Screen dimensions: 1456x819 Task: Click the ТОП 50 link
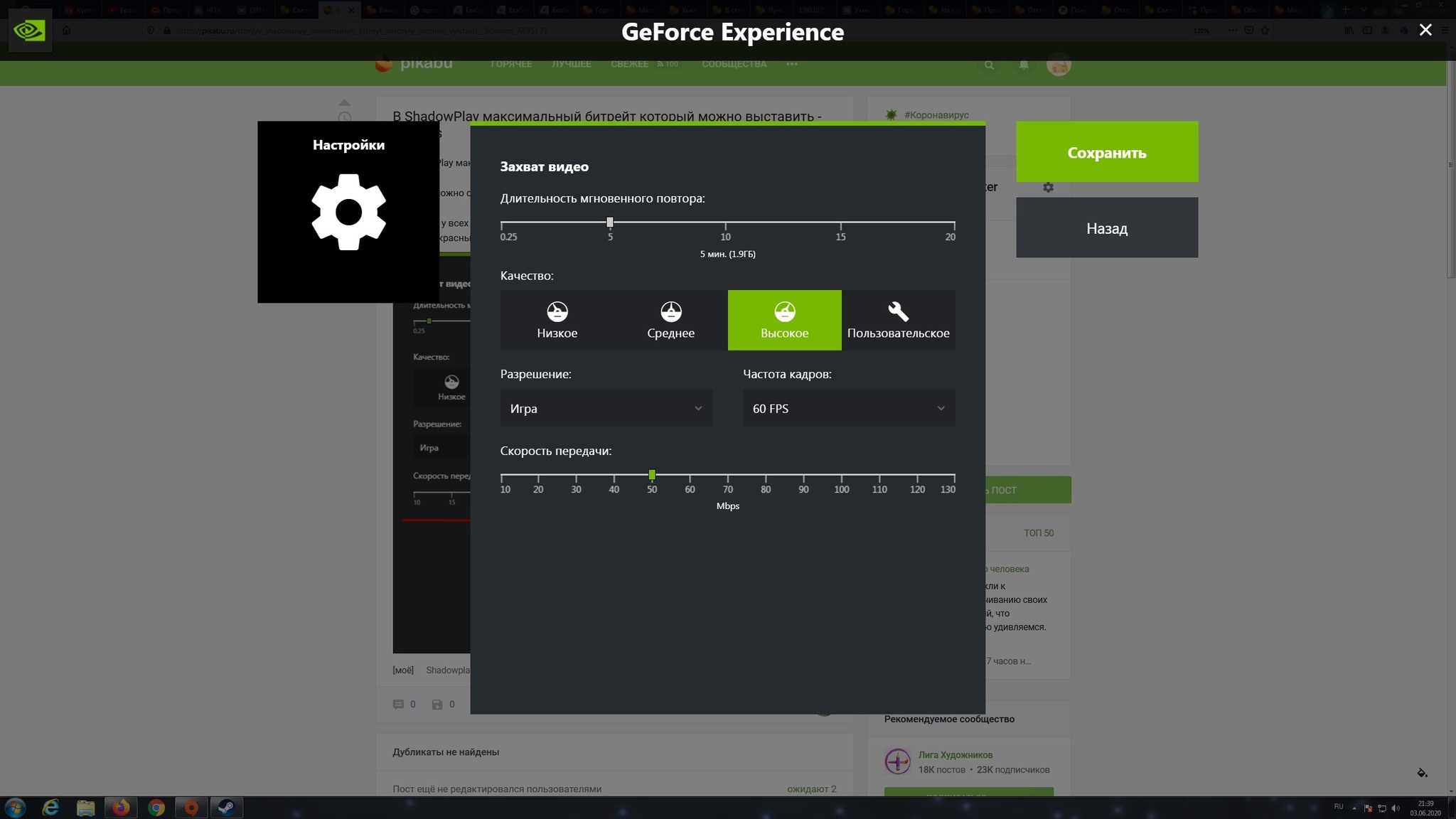click(1039, 533)
